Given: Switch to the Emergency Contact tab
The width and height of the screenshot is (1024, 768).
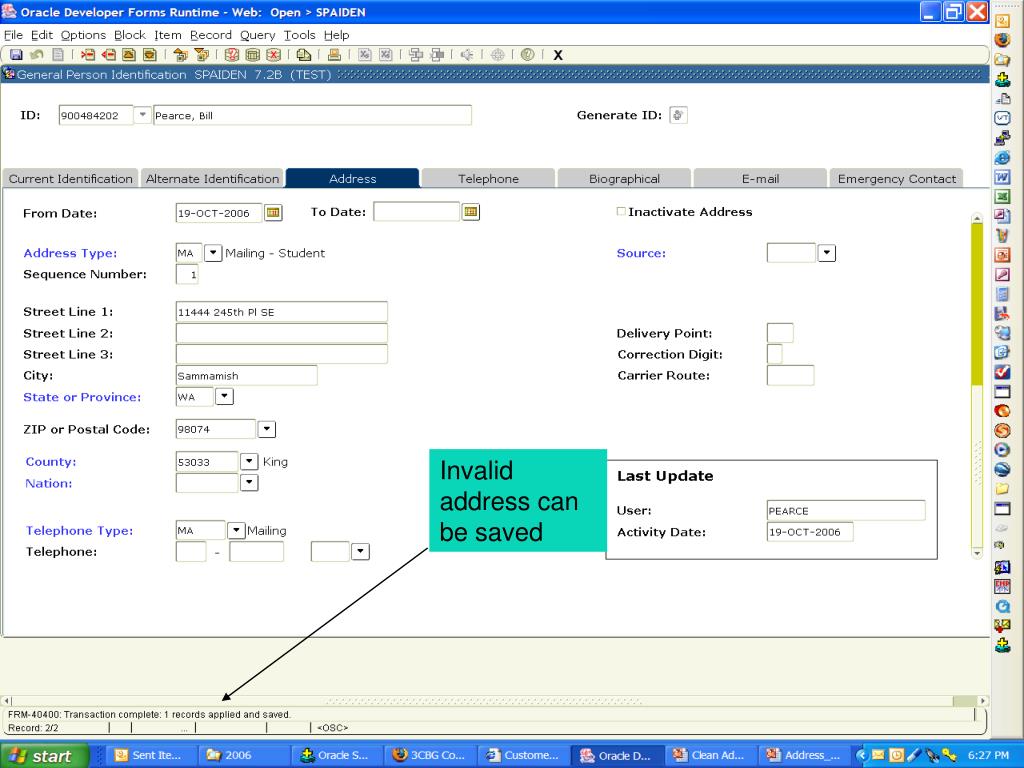Looking at the screenshot, I should click(896, 178).
